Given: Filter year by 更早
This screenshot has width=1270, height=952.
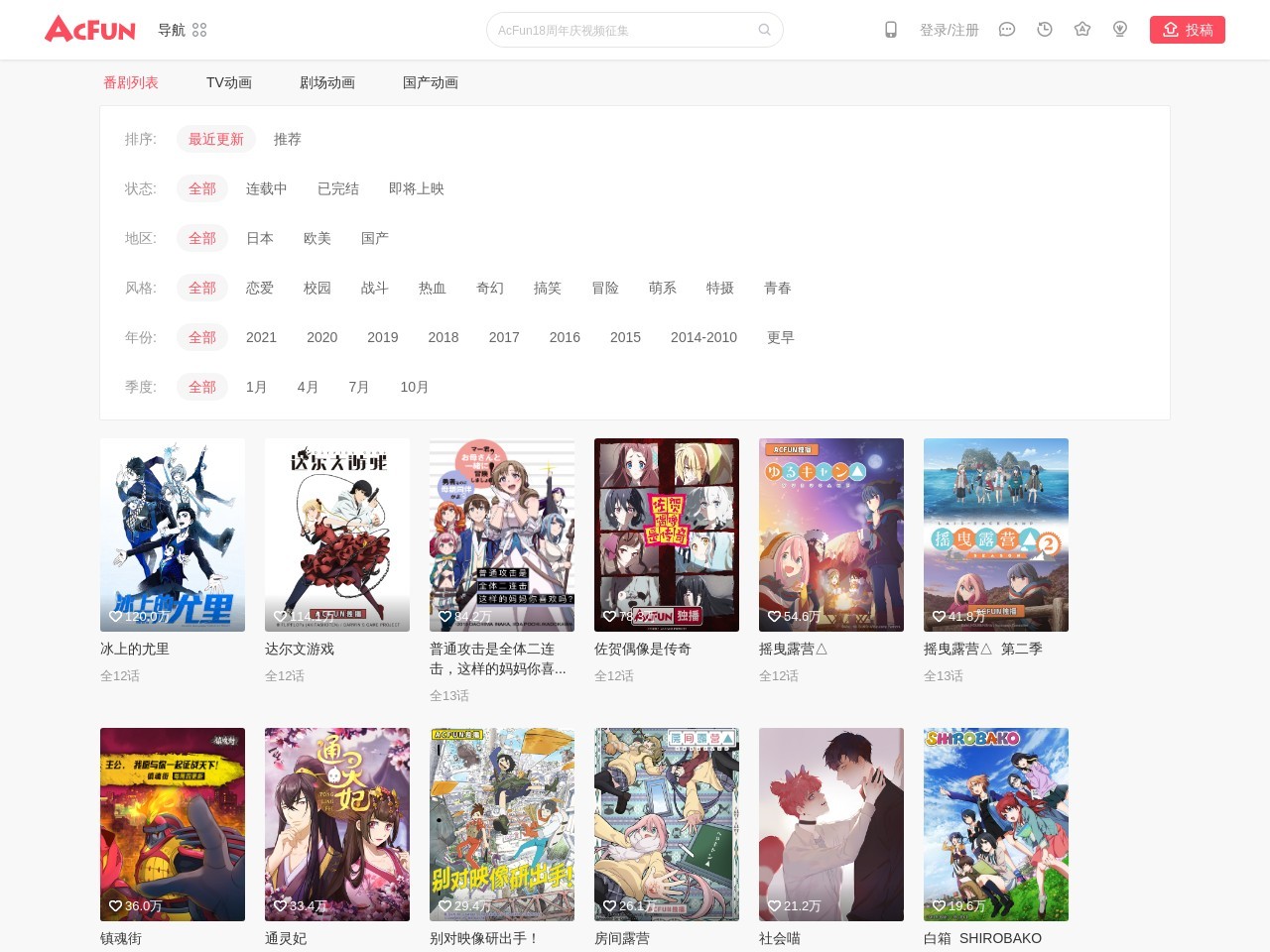Looking at the screenshot, I should (781, 337).
